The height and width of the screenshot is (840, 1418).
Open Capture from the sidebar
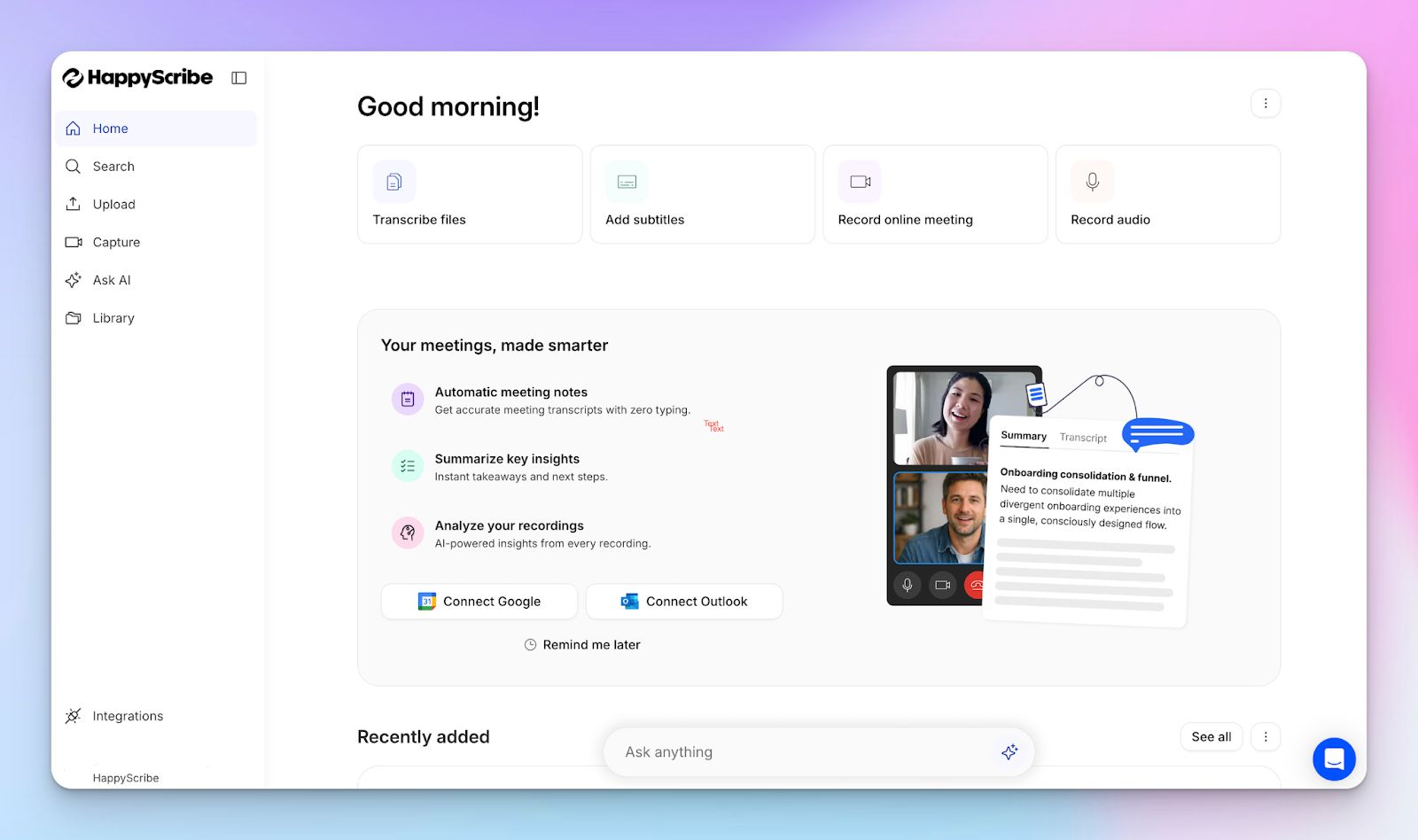coord(115,242)
